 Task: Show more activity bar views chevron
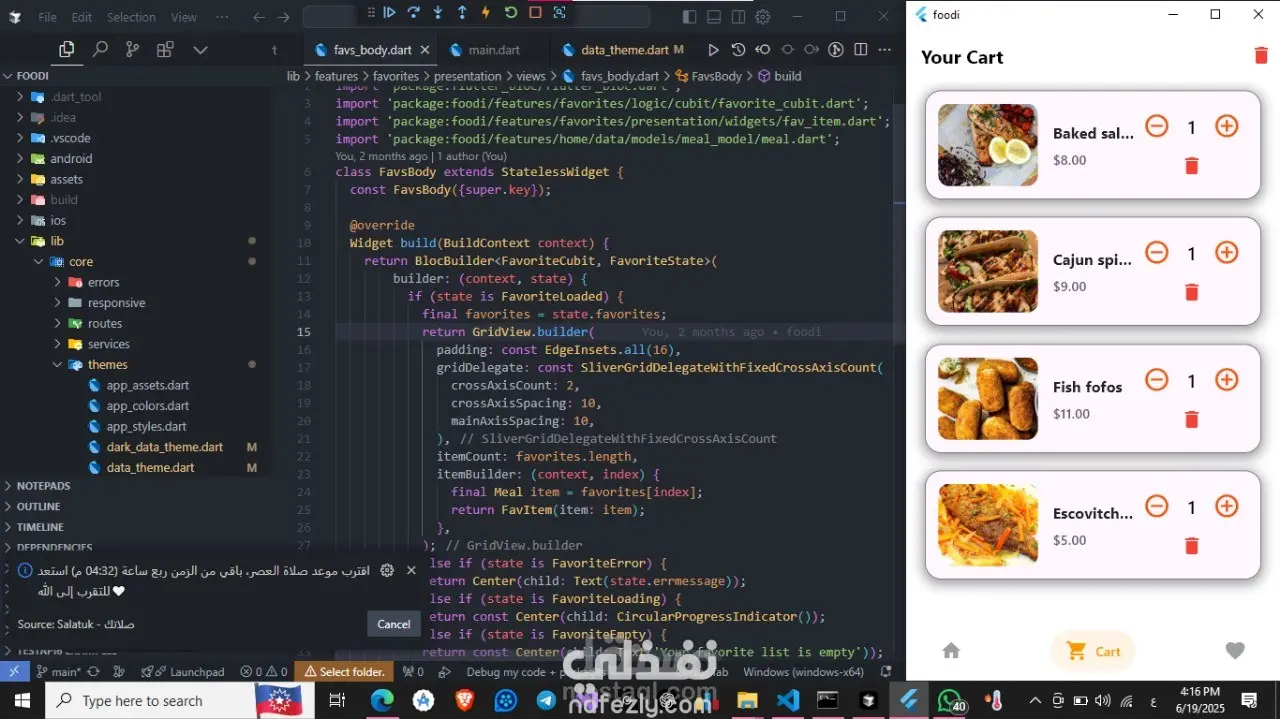[200, 49]
